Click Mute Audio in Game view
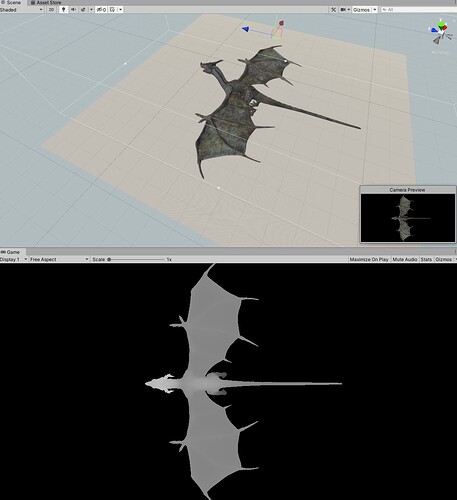Image resolution: width=457 pixels, height=500 pixels. 405,259
